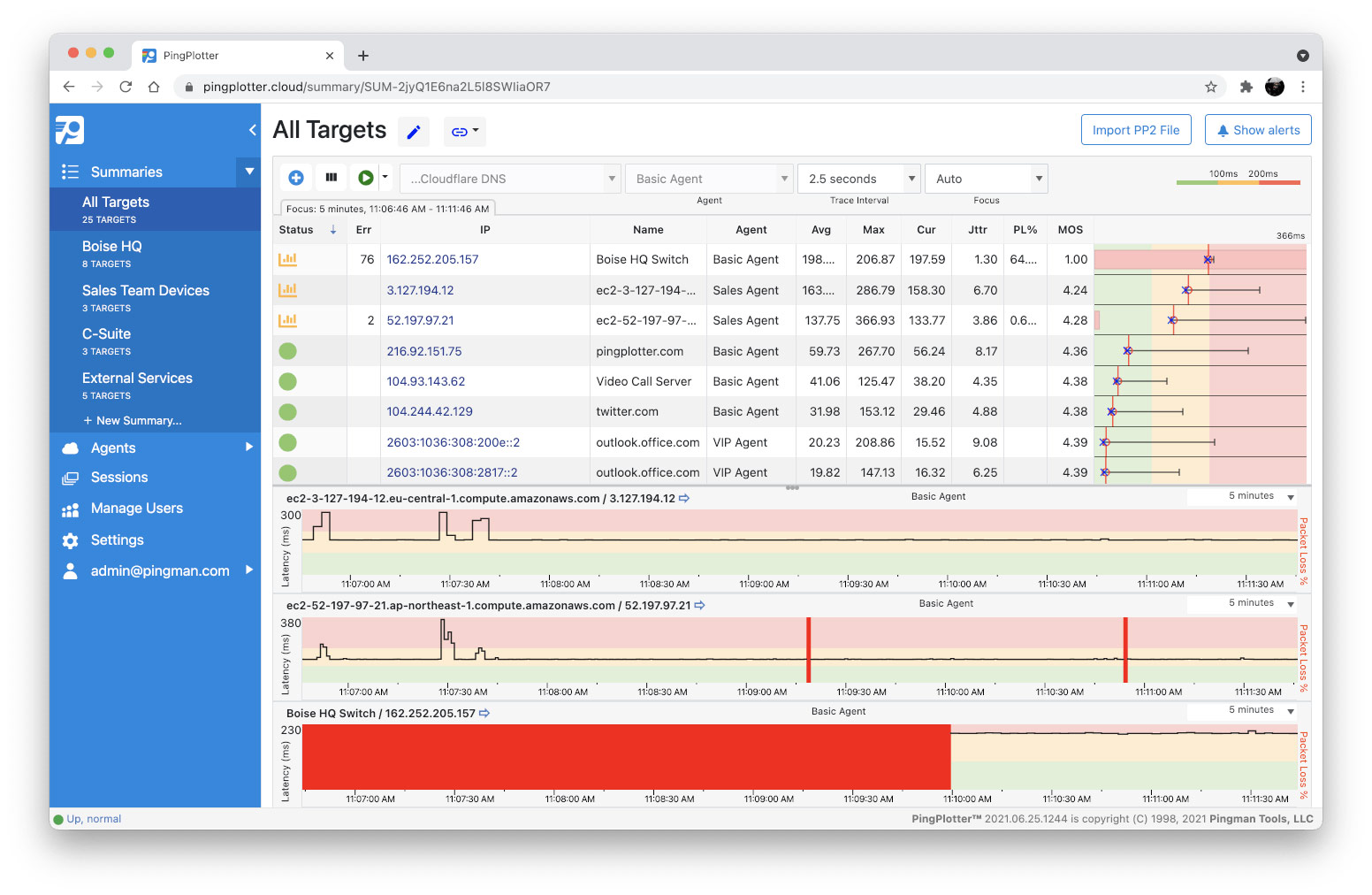Click the status chart icon for 3.127.194.12
1372x895 pixels.
pos(287,290)
